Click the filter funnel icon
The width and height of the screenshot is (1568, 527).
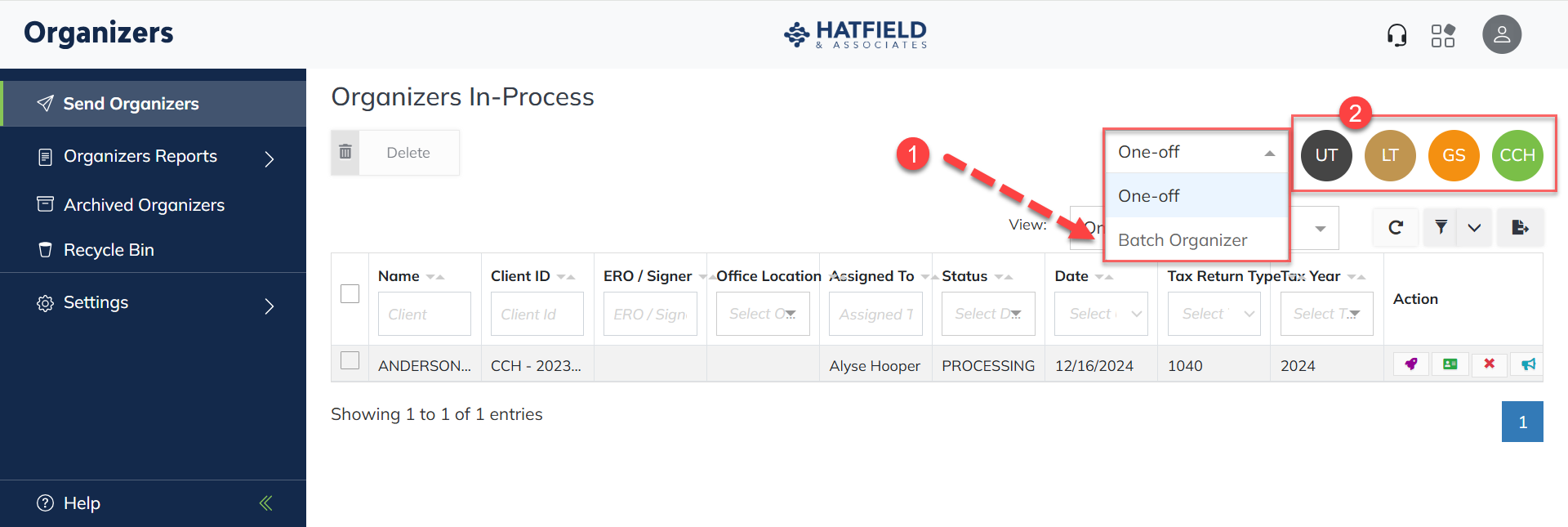[x=1441, y=227]
